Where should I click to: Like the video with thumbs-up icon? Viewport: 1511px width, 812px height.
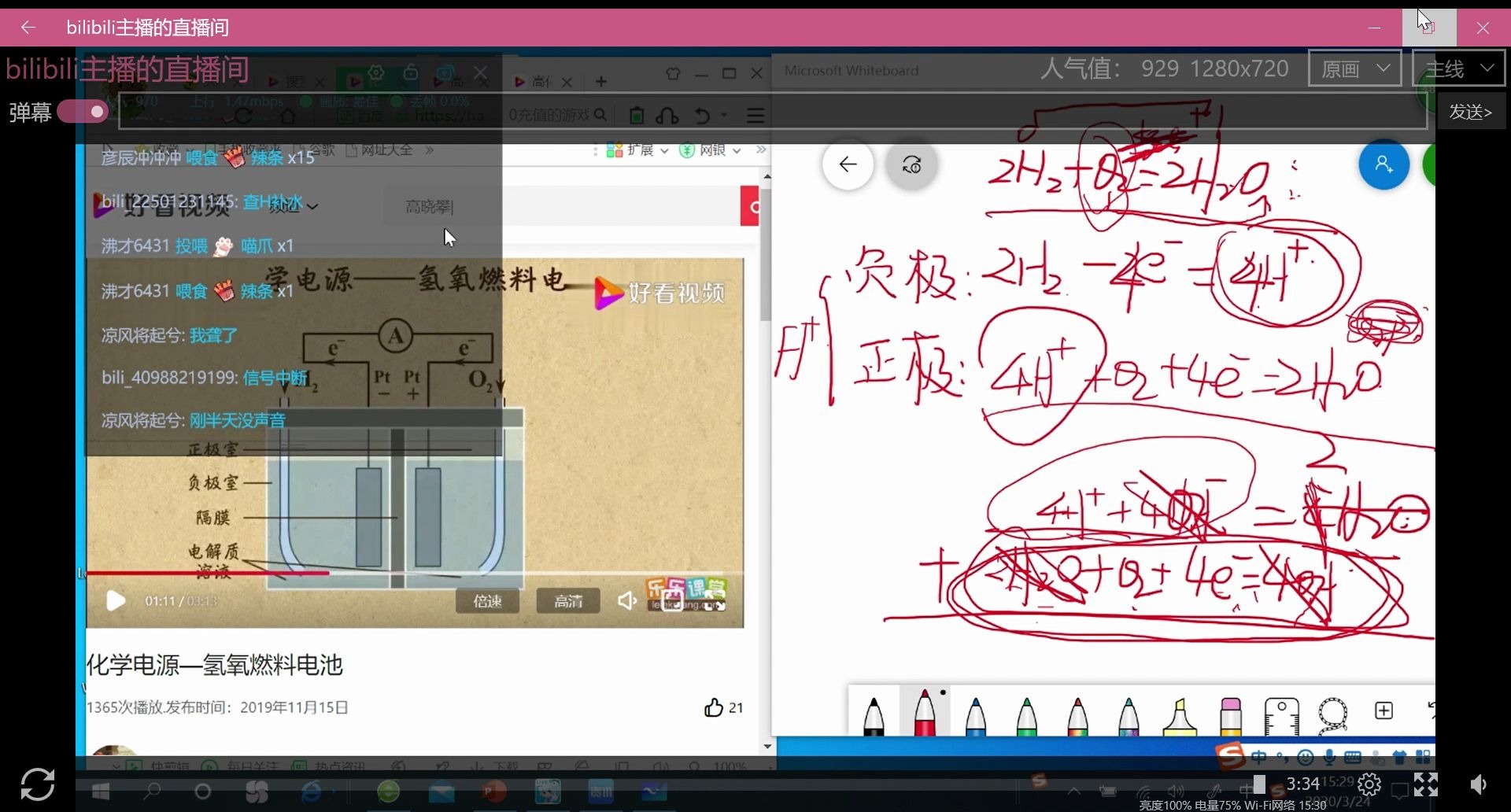(713, 707)
